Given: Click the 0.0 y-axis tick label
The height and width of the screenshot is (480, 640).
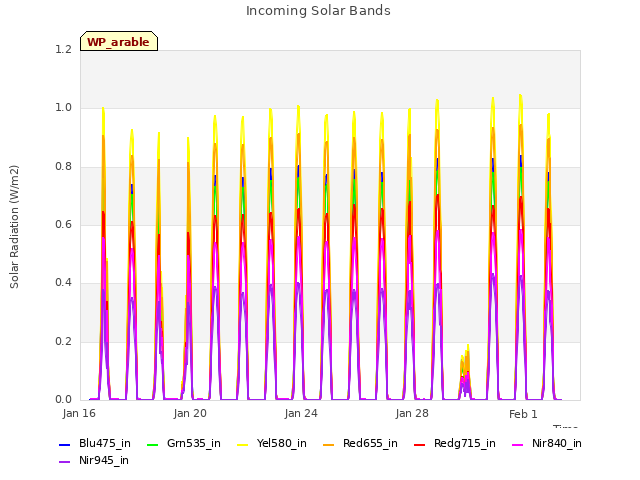Looking at the screenshot, I should click(x=63, y=399).
